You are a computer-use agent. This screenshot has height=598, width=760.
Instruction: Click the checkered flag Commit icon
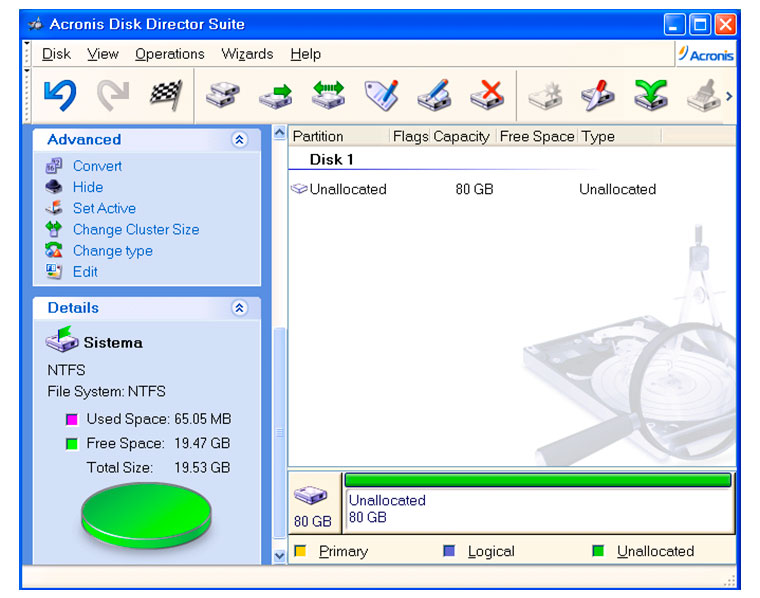[166, 95]
